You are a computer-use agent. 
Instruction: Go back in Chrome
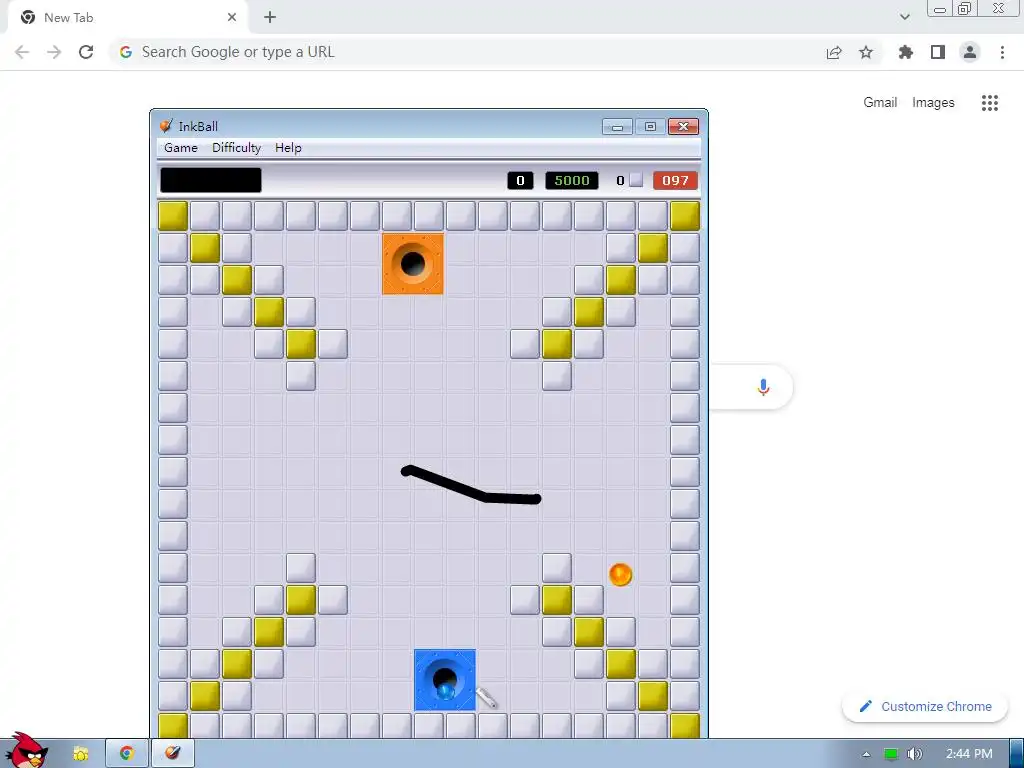pyautogui.click(x=22, y=52)
